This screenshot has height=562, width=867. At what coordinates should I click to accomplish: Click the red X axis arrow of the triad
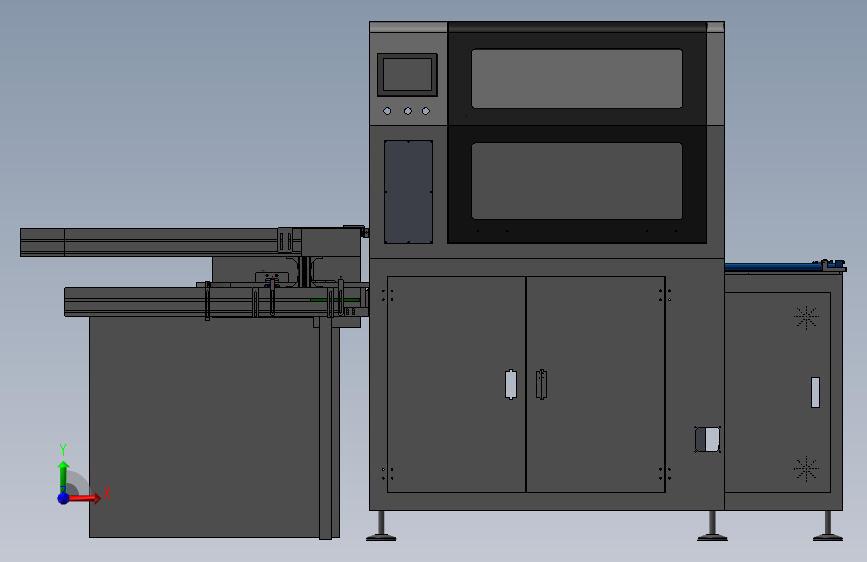(x=85, y=498)
